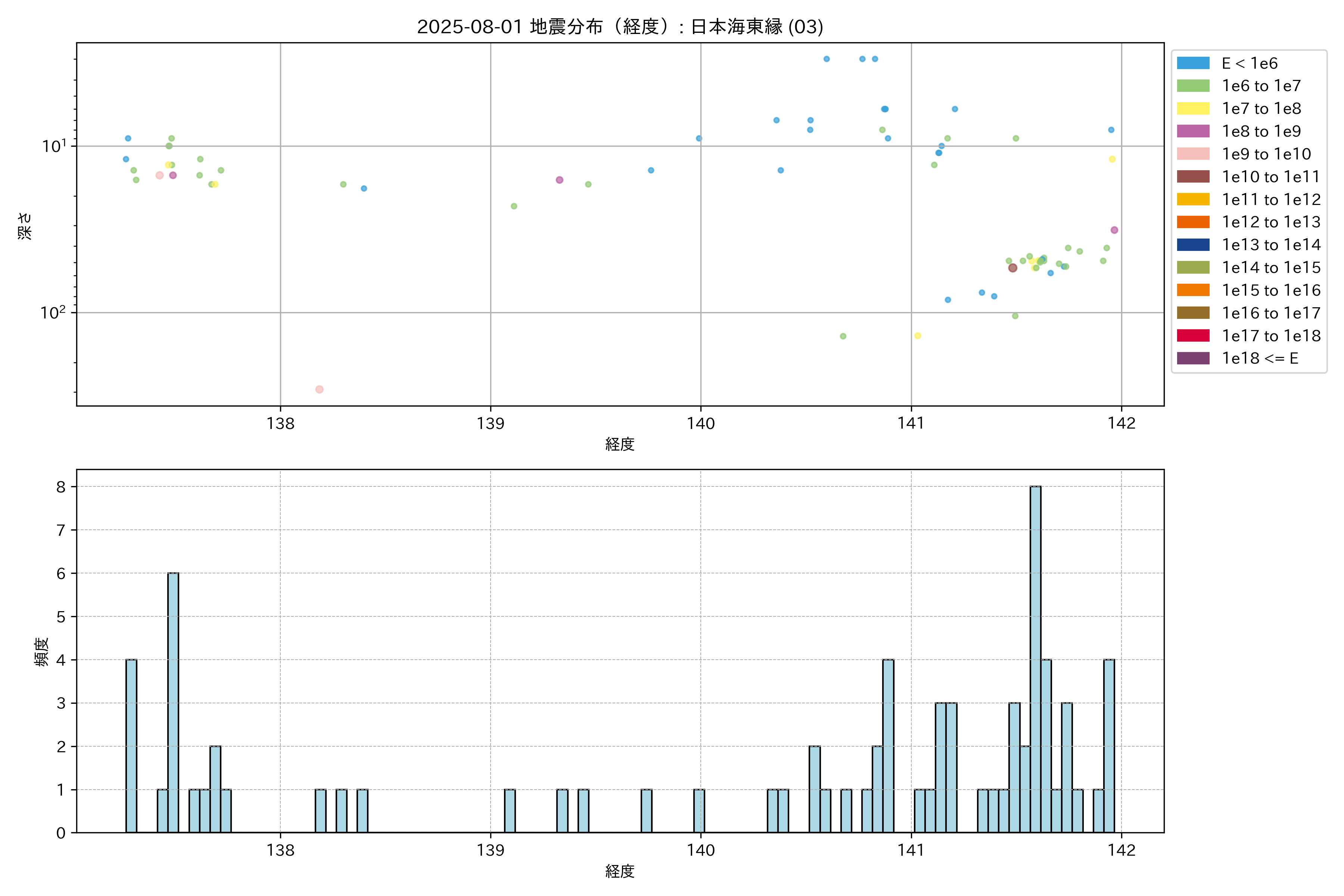Image resolution: width=1344 pixels, height=896 pixels.
Task: Click the '140' tick label on histogram axis
Action: (x=701, y=850)
